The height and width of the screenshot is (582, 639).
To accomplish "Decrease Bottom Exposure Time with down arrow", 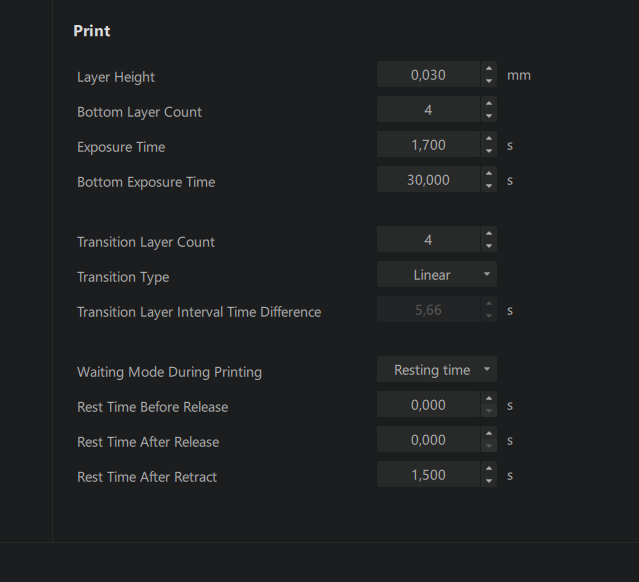I will click(489, 185).
